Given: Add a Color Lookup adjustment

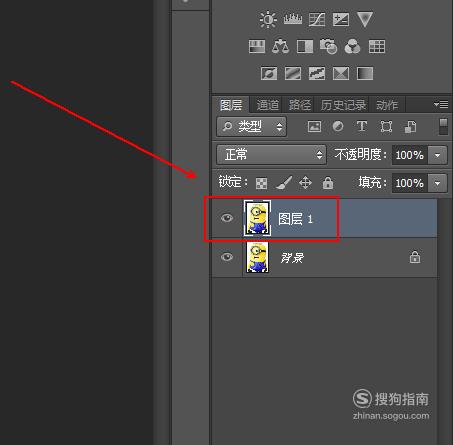Looking at the screenshot, I should (377, 47).
